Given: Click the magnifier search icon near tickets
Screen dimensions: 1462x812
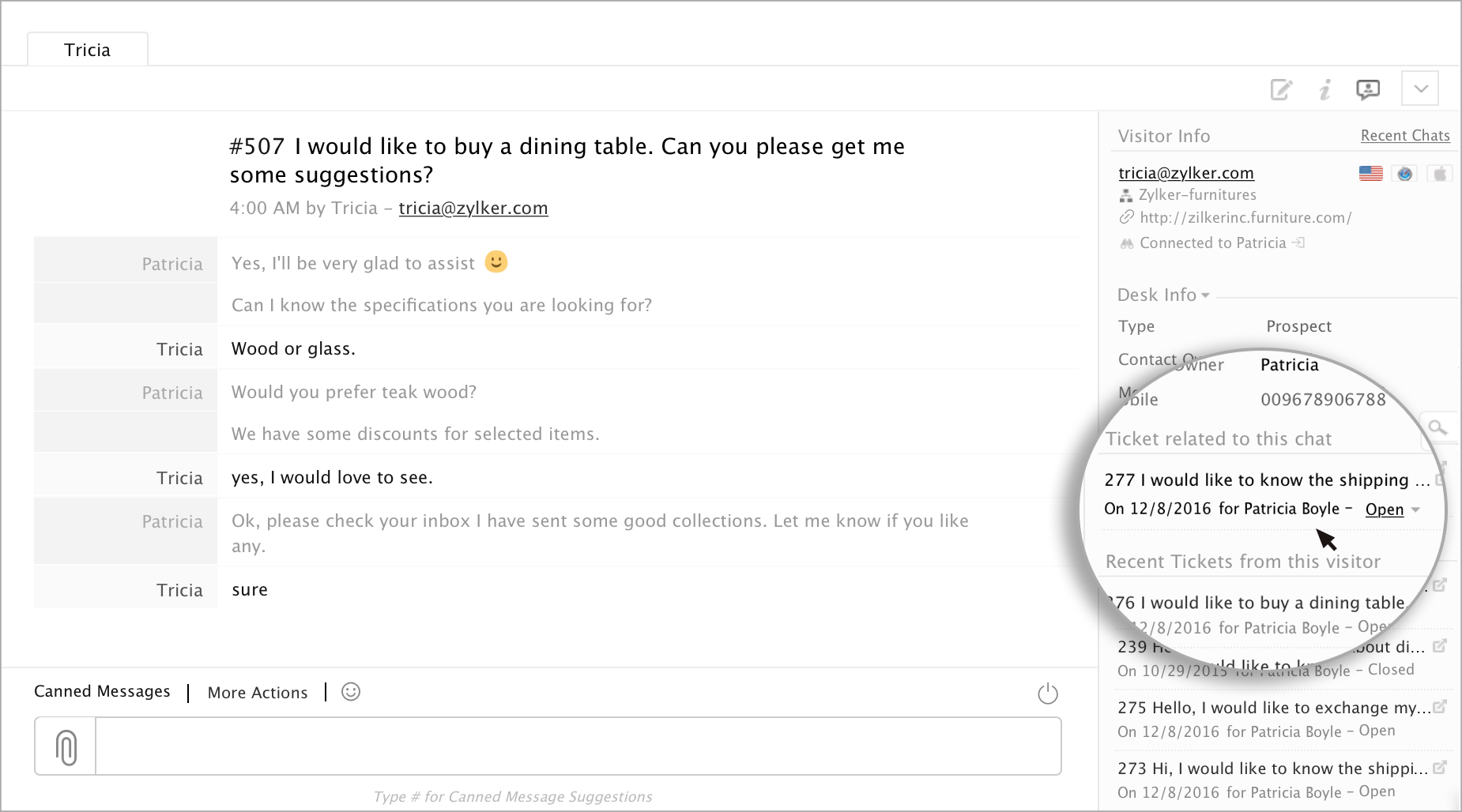Looking at the screenshot, I should pyautogui.click(x=1438, y=427).
